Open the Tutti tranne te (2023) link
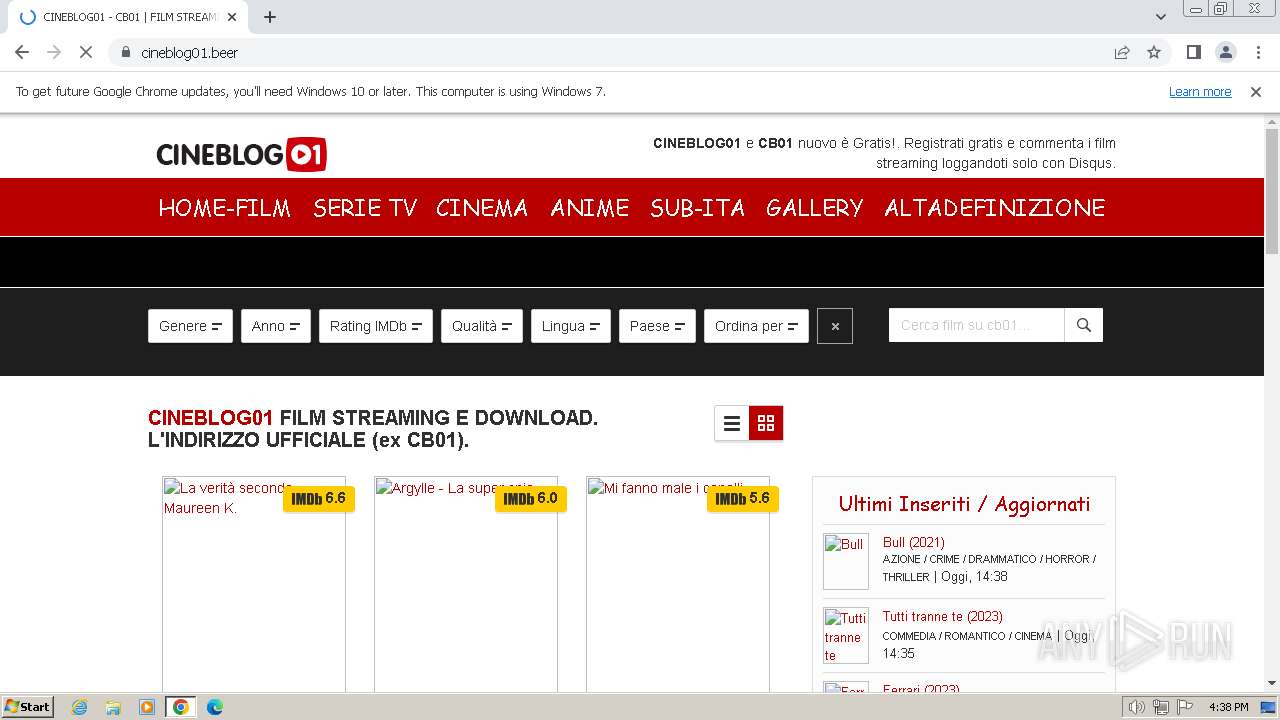The height and width of the screenshot is (720, 1280). point(943,616)
